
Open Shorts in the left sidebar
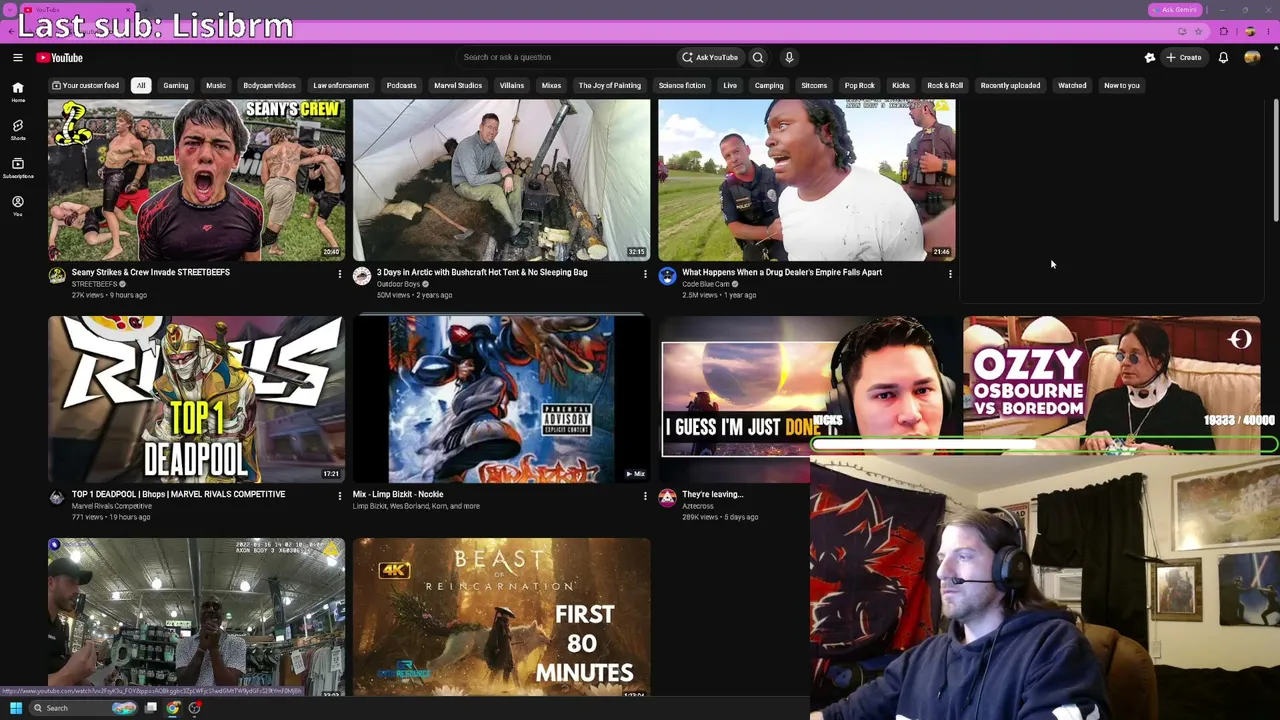click(17, 130)
